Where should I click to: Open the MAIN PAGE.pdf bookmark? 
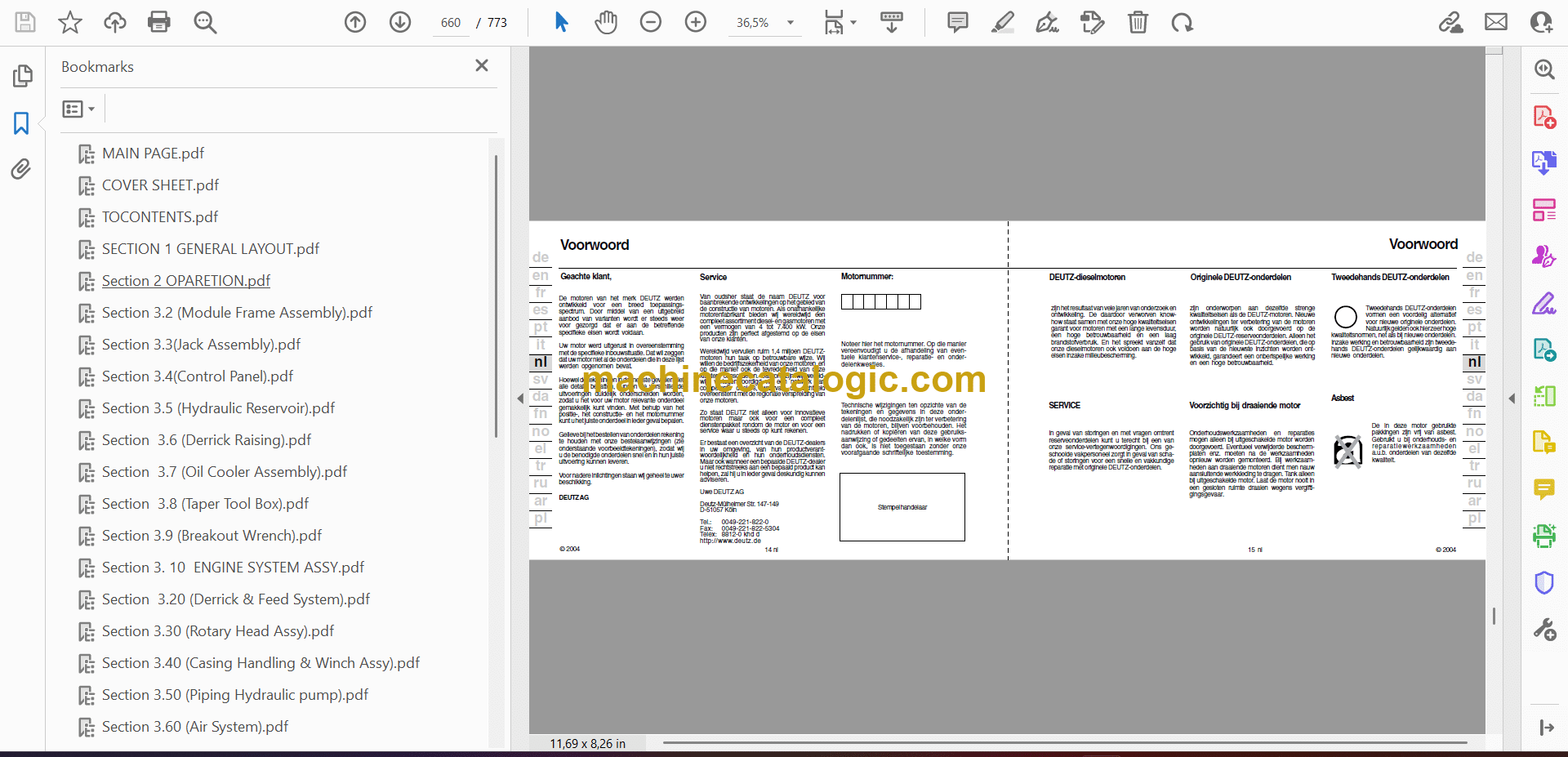(153, 154)
